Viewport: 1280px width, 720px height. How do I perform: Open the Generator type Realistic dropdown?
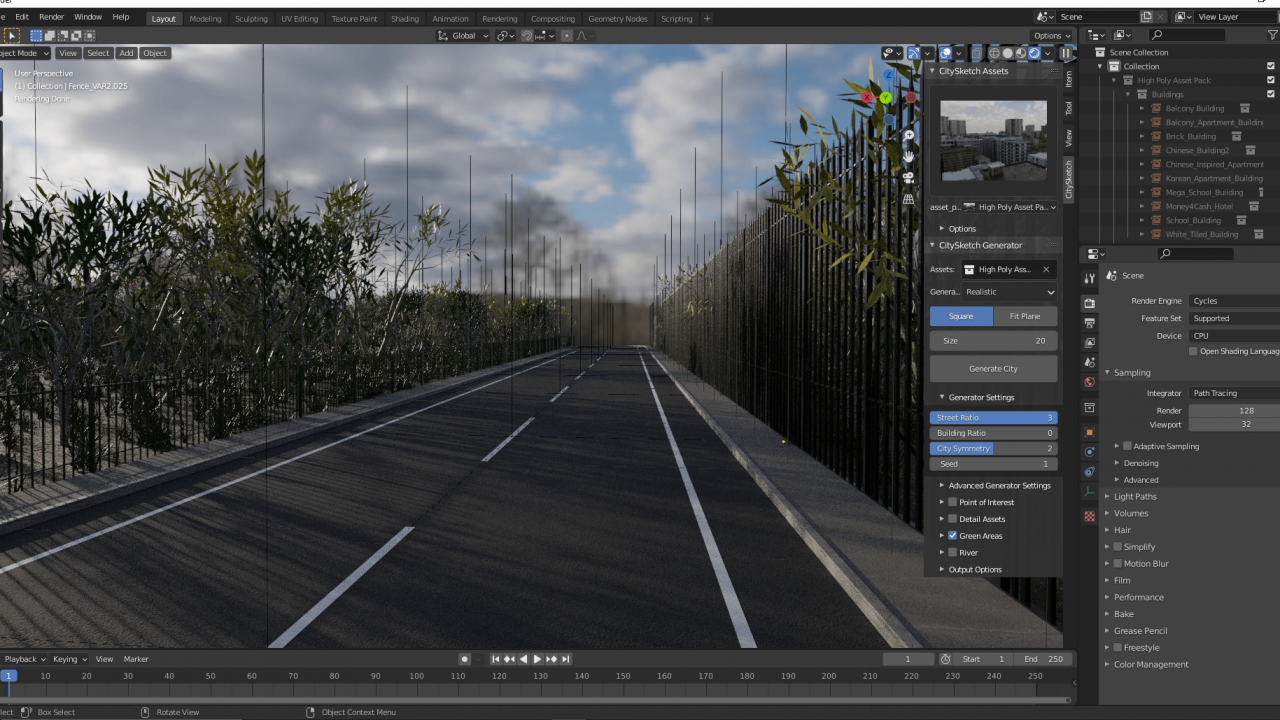(1010, 292)
